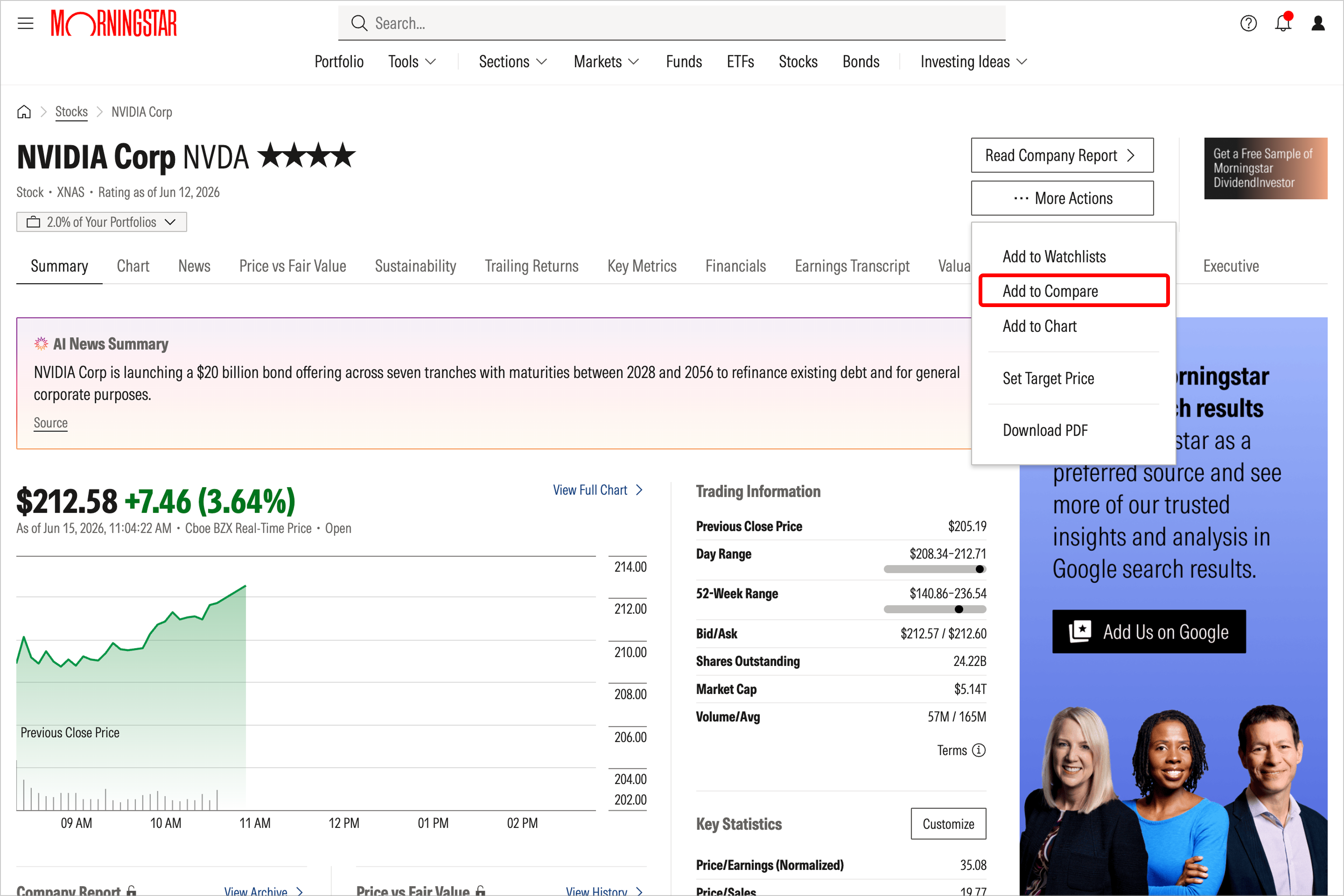Switch to the Price vs Fair Value tab
This screenshot has height=896, width=1344.
tap(293, 266)
